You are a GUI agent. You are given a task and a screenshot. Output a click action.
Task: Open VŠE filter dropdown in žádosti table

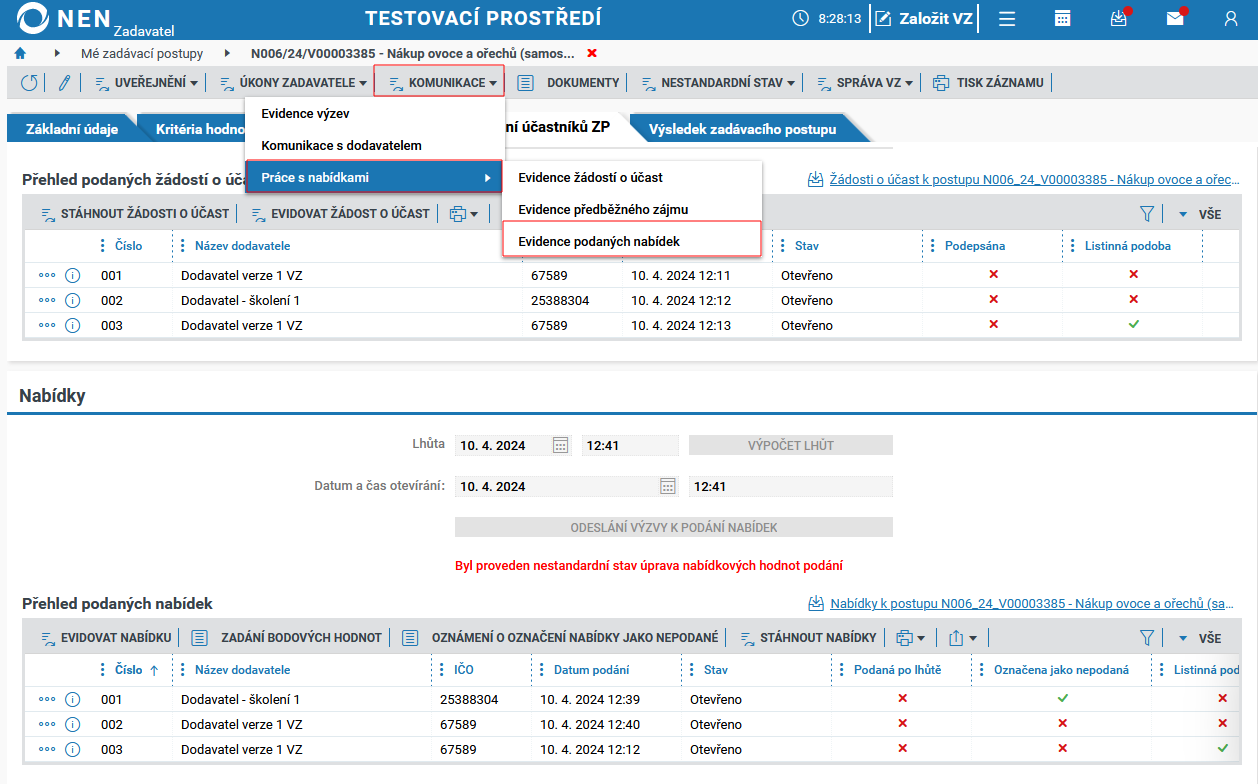pyautogui.click(x=1199, y=214)
